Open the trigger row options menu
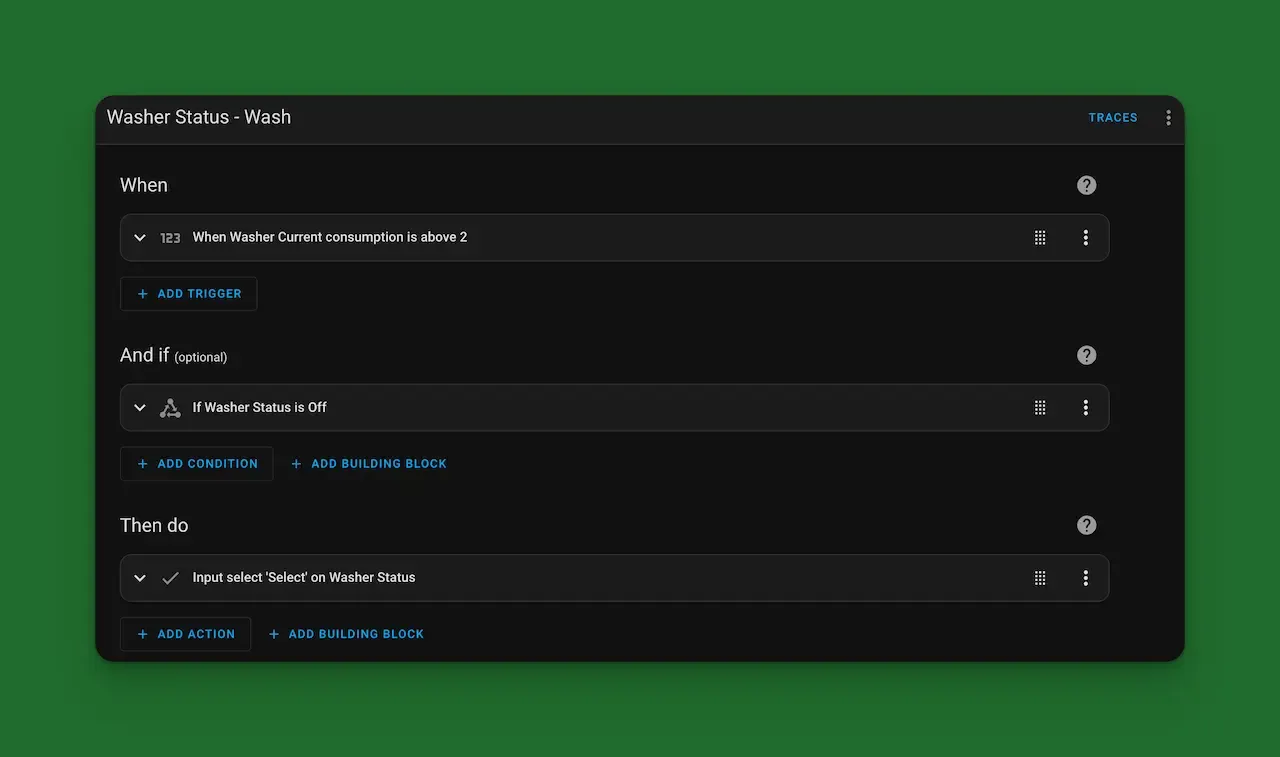 point(1086,237)
